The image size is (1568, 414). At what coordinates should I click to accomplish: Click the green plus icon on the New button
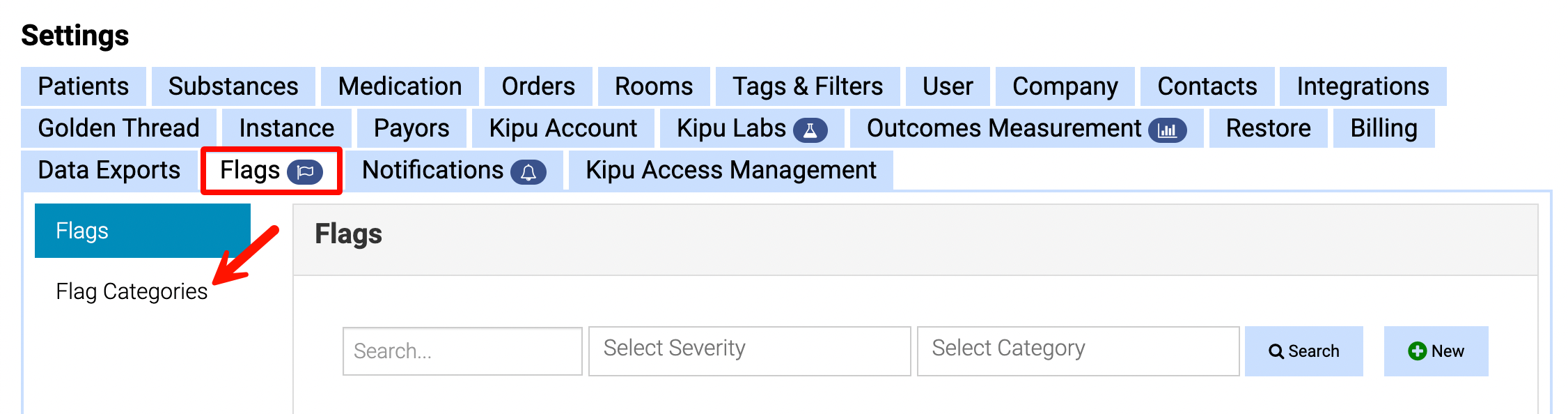(1416, 351)
